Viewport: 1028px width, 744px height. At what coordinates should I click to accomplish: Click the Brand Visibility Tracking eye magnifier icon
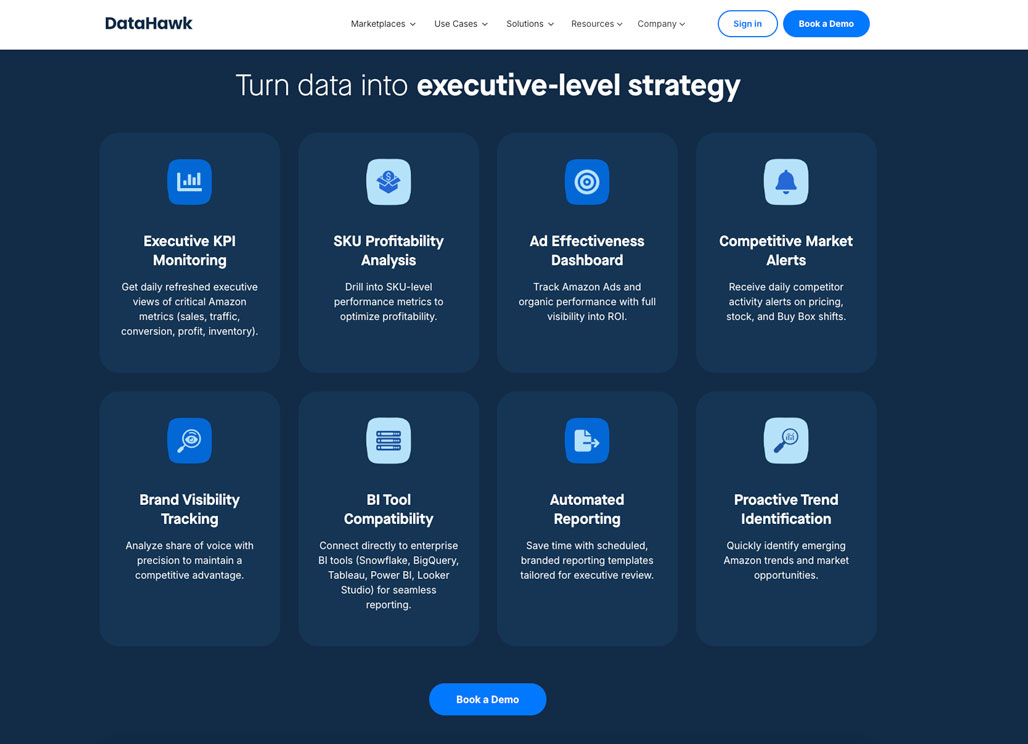point(189,440)
